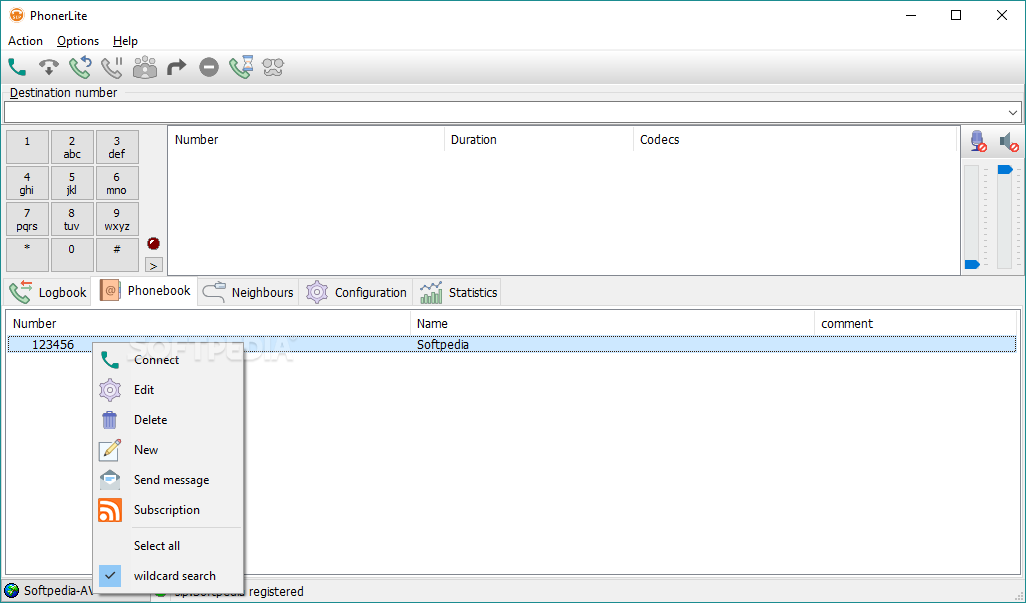The image size is (1026, 603).
Task: Dial keypad button 5 jkl
Action: coord(72,183)
